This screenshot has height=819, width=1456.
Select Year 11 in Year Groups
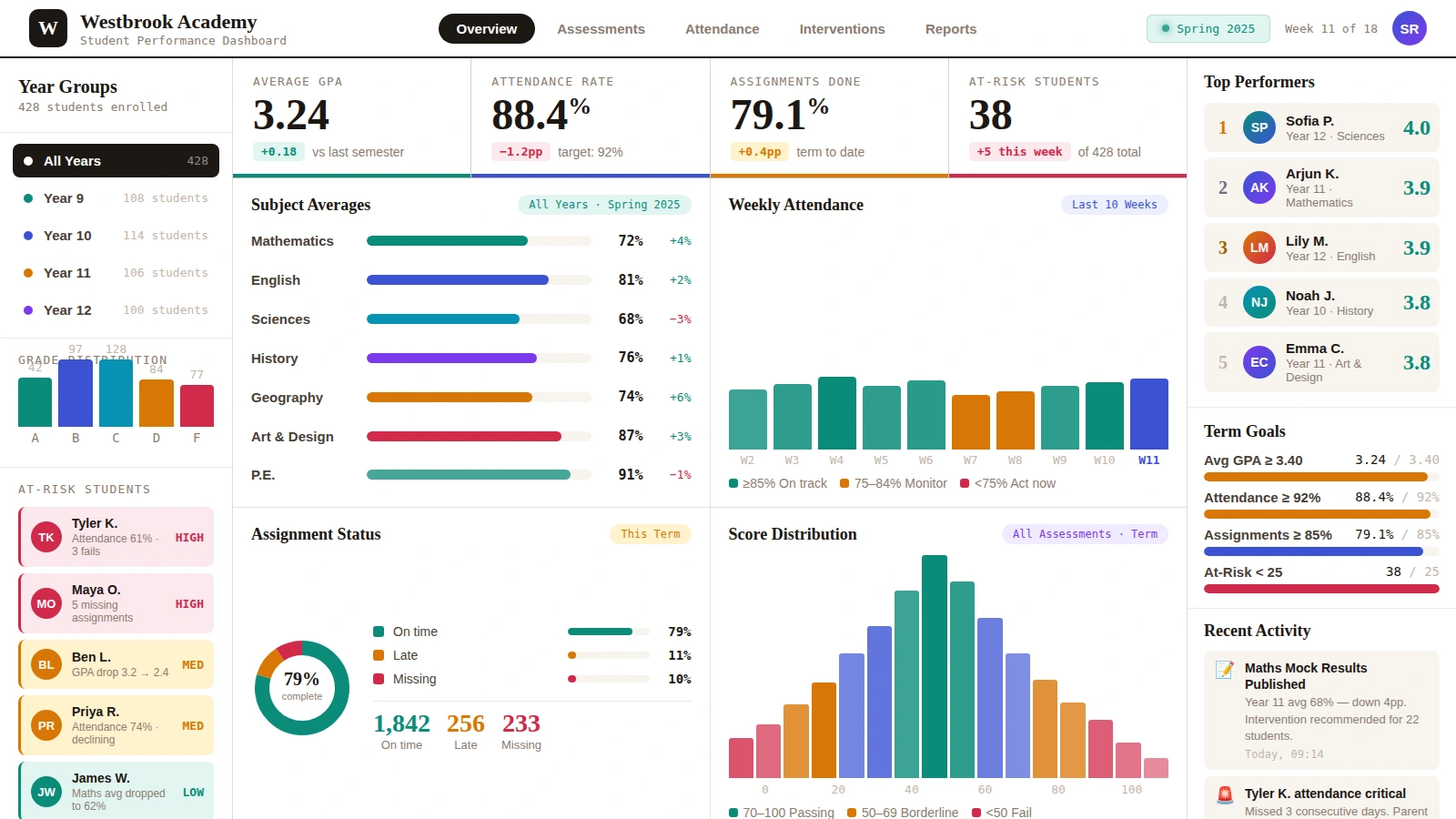pos(66,272)
